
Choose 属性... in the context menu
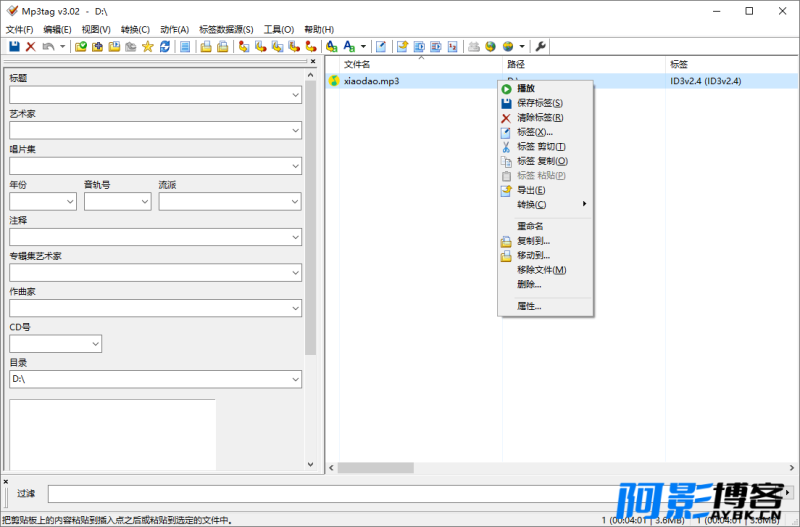pyautogui.click(x=545, y=306)
